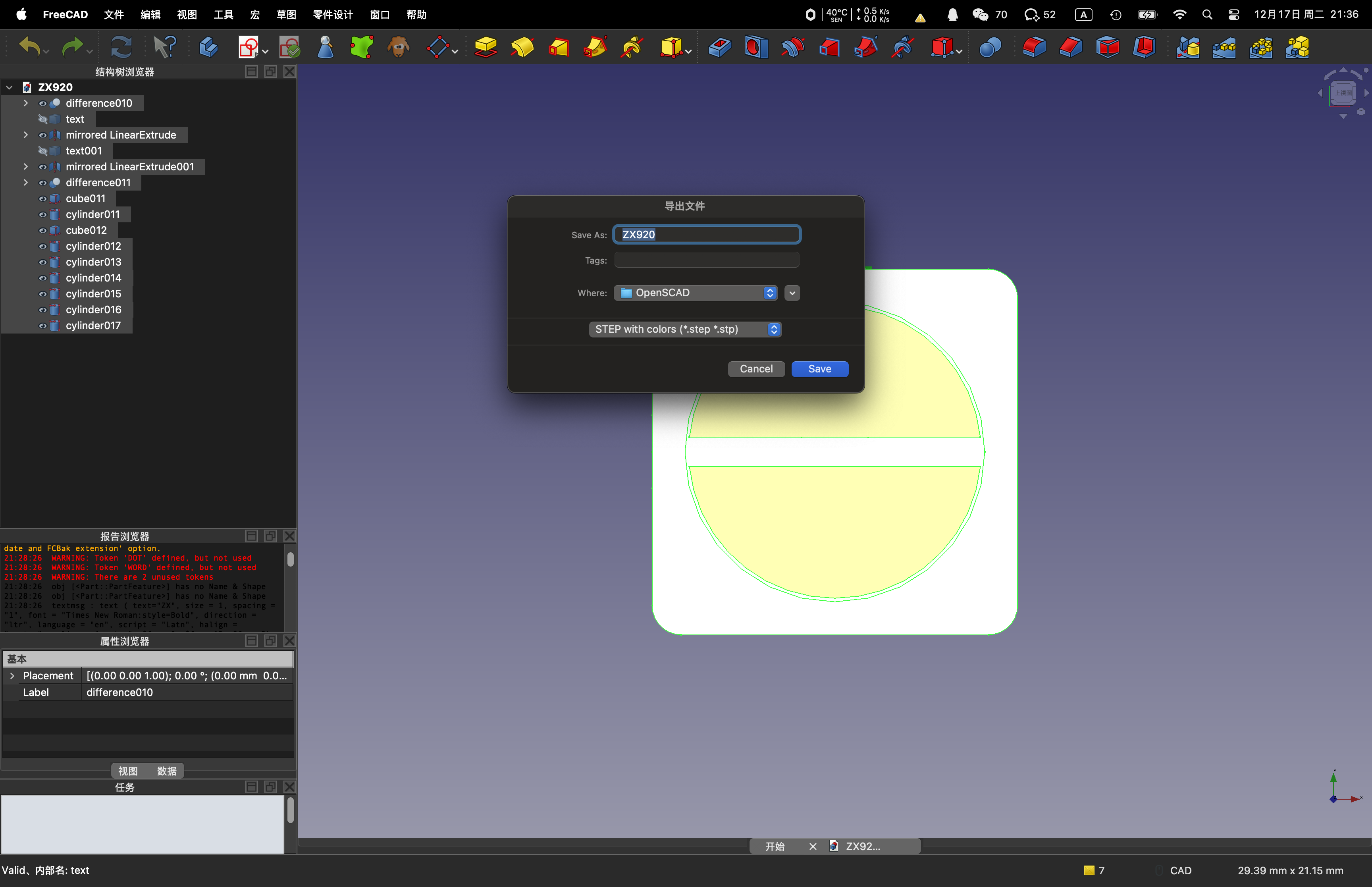The width and height of the screenshot is (1372, 887).
Task: Open the STEP with colors format dropdown
Action: click(685, 330)
